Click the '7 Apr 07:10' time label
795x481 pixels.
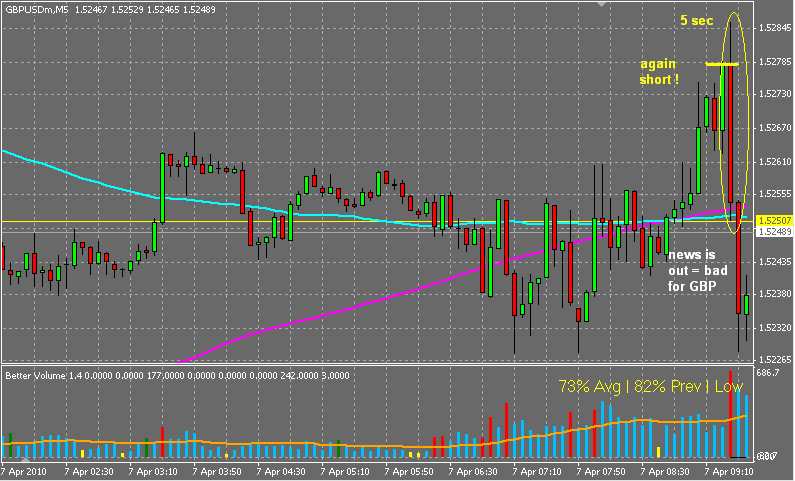536,472
